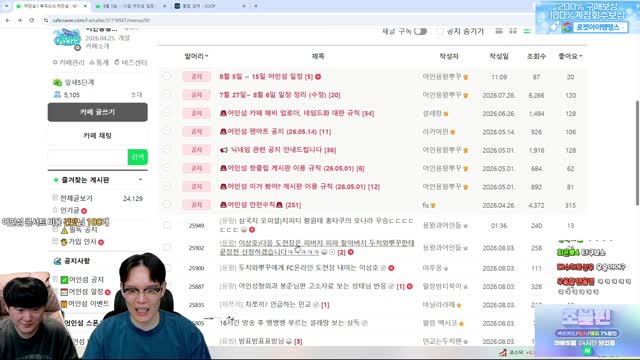Open 비즈센터 menu link
Image resolution: width=640 pixels, height=360 pixels.
[x=131, y=62]
